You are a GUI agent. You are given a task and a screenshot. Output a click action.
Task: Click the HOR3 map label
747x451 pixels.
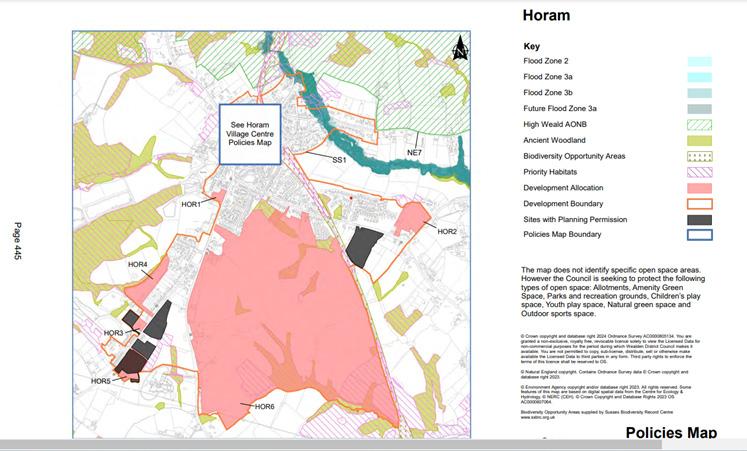(x=113, y=333)
